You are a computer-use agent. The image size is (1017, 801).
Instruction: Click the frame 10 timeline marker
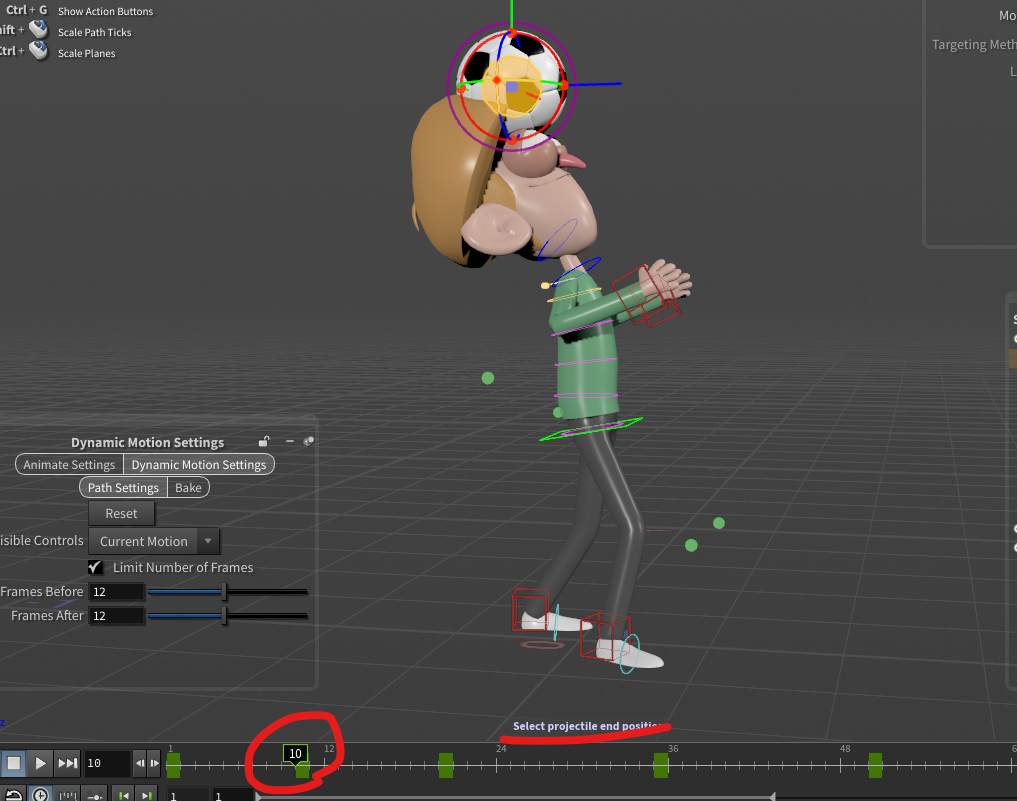pos(296,754)
